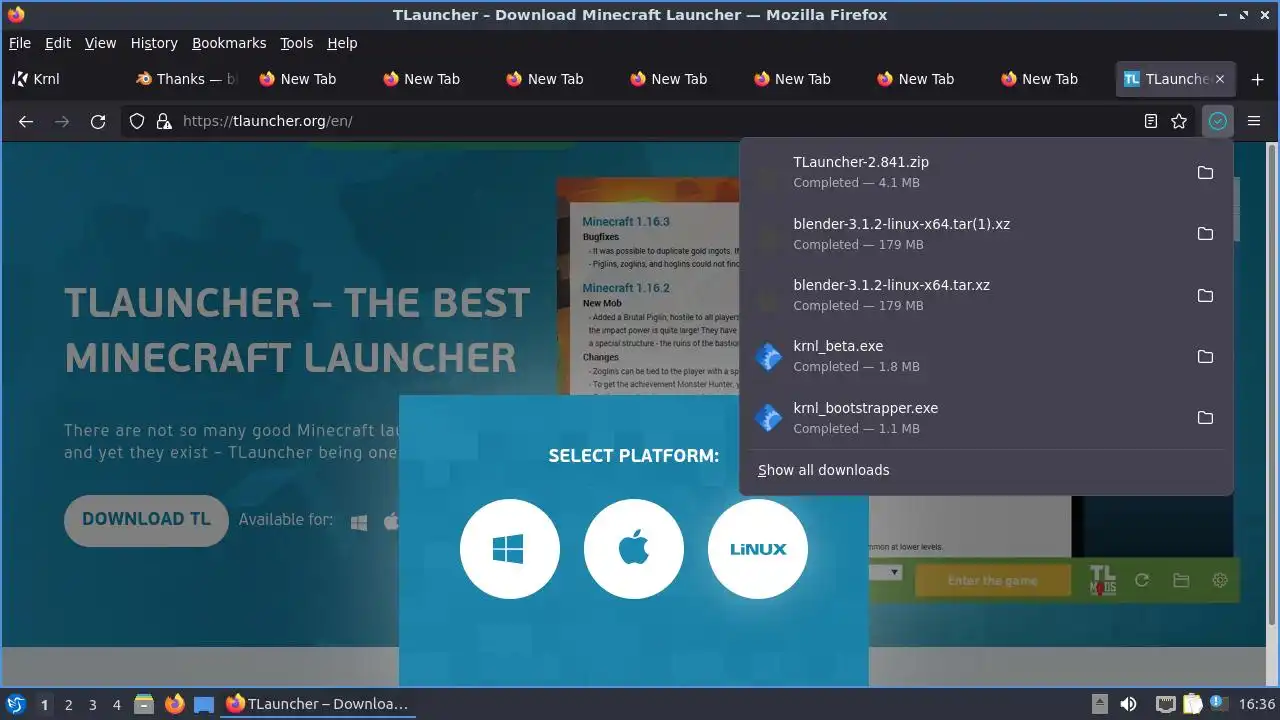Bookmark this page with the star icon

pyautogui.click(x=1179, y=121)
